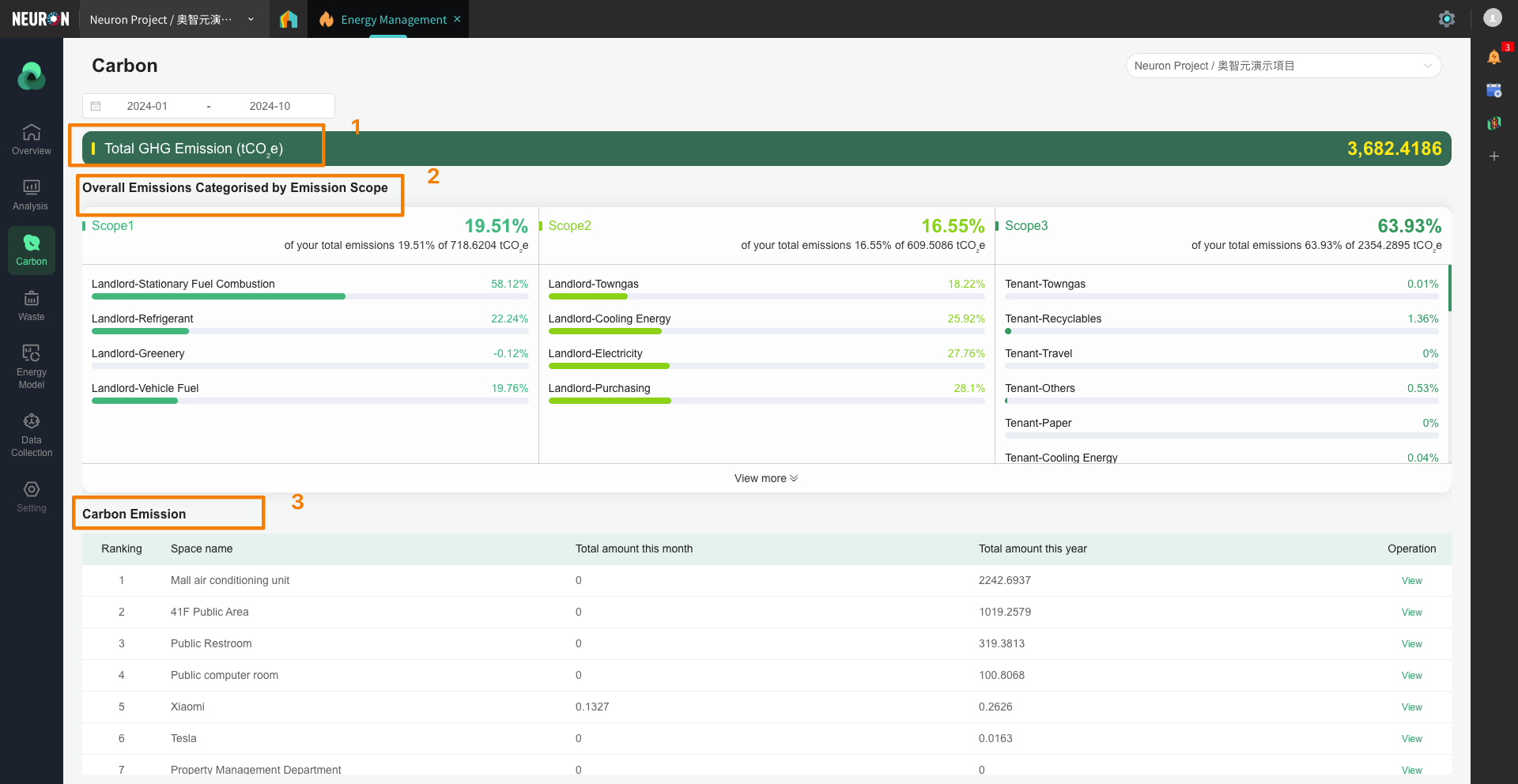
Task: Open the green chart widget icon on right rail
Action: click(1493, 123)
